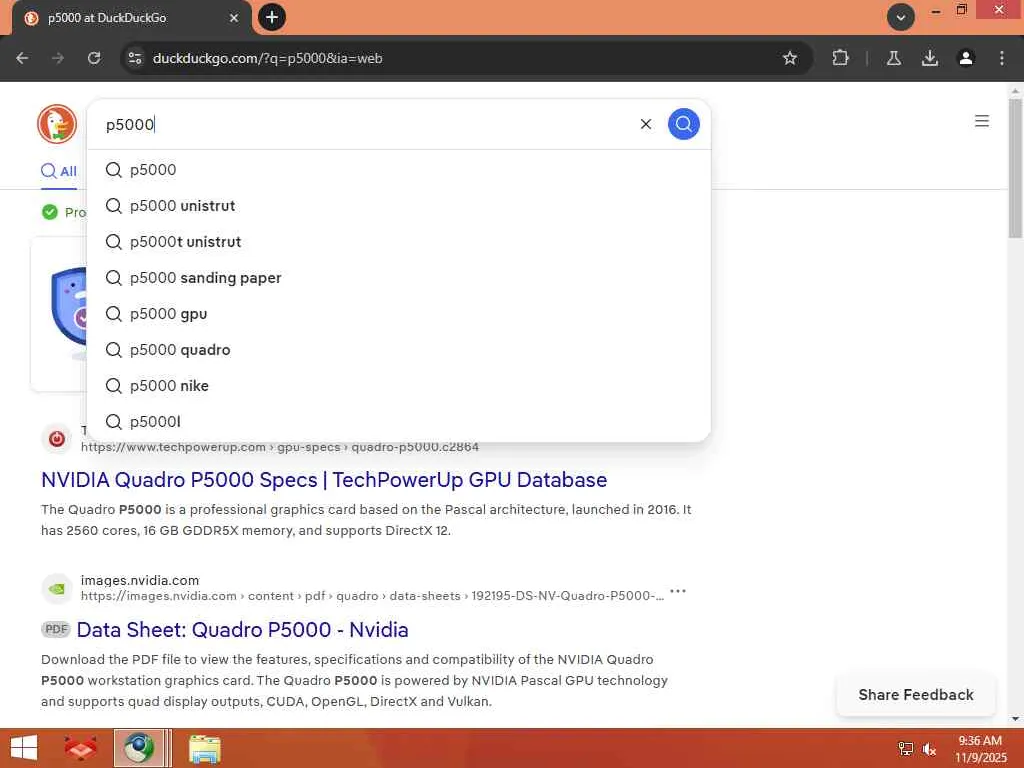Screen dimensions: 1024x768
Task: Click the browser address bar URL
Action: click(268, 58)
